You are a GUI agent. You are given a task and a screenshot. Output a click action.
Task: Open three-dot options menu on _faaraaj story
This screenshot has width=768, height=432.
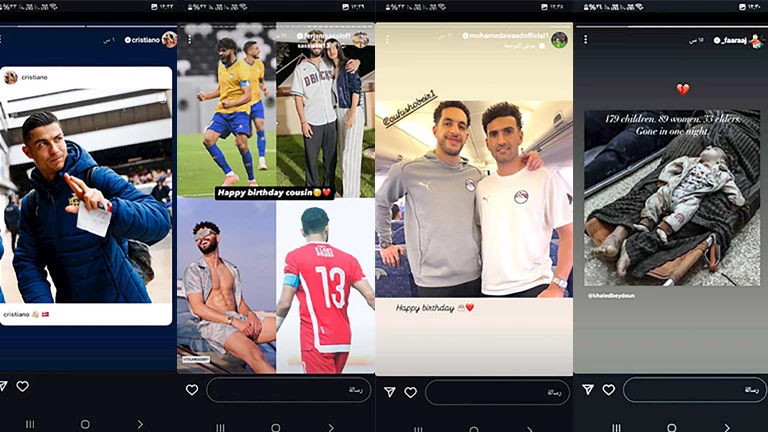pos(586,40)
